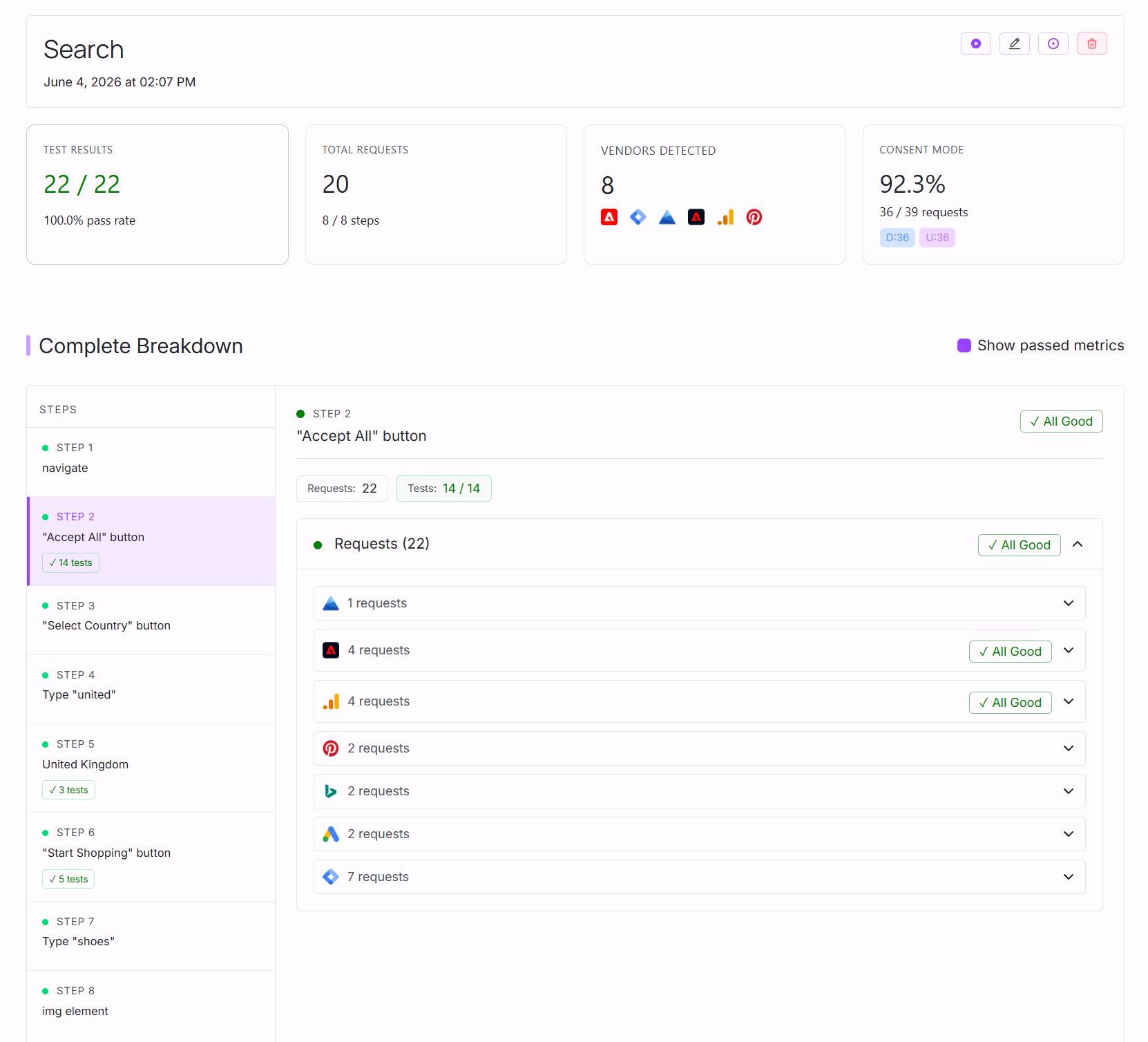Image resolution: width=1148 pixels, height=1042 pixels.
Task: Expand the Pinterest 2 requests row
Action: coord(699,748)
